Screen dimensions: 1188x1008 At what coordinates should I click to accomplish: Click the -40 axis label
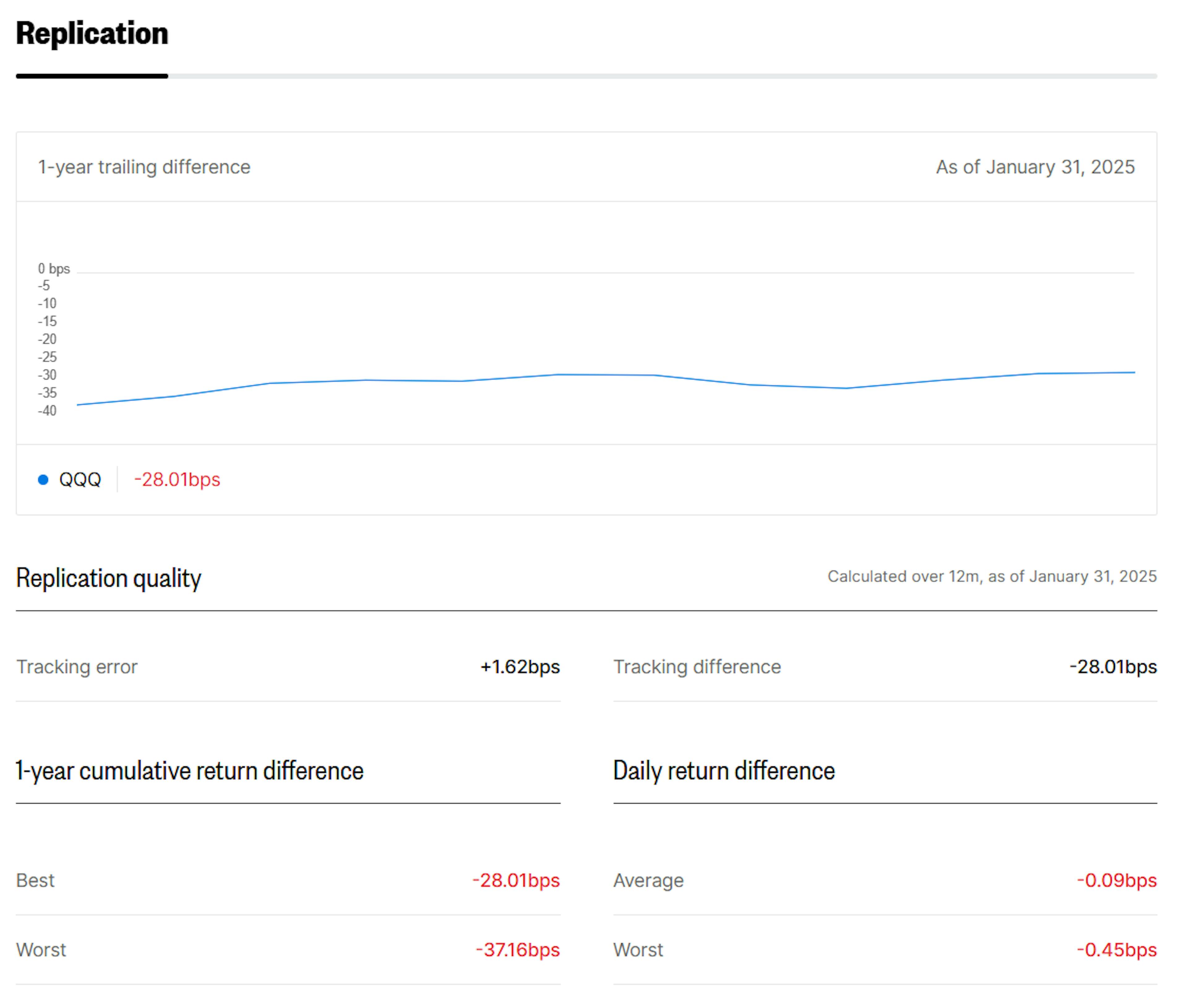[x=47, y=411]
